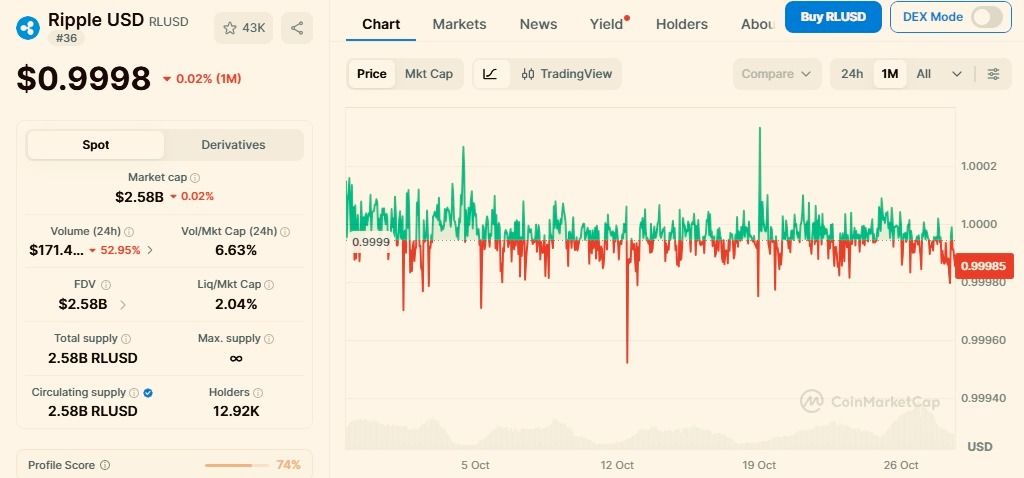Expand more time range options chevron

click(957, 74)
